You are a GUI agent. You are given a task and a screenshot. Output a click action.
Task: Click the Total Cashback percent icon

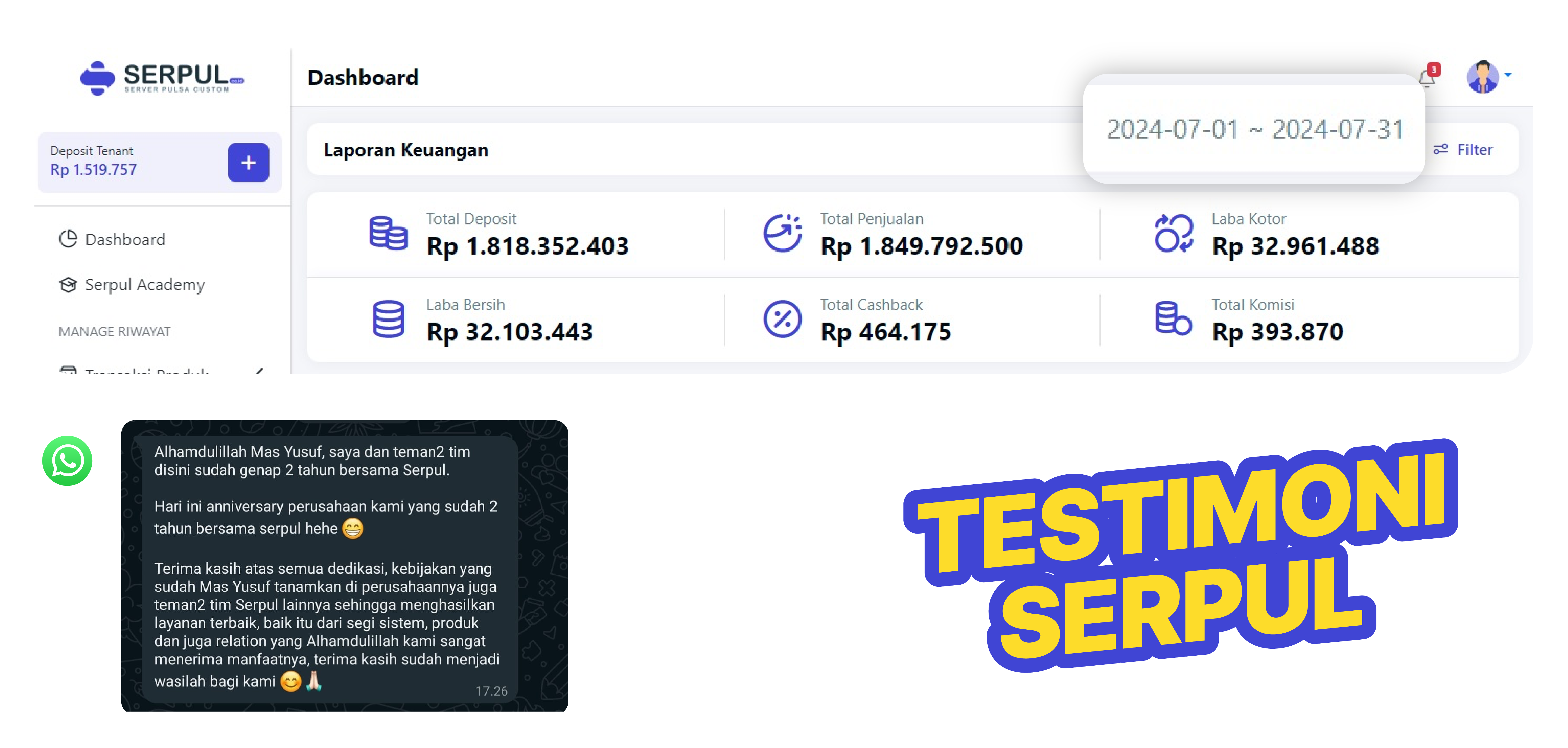tap(782, 319)
